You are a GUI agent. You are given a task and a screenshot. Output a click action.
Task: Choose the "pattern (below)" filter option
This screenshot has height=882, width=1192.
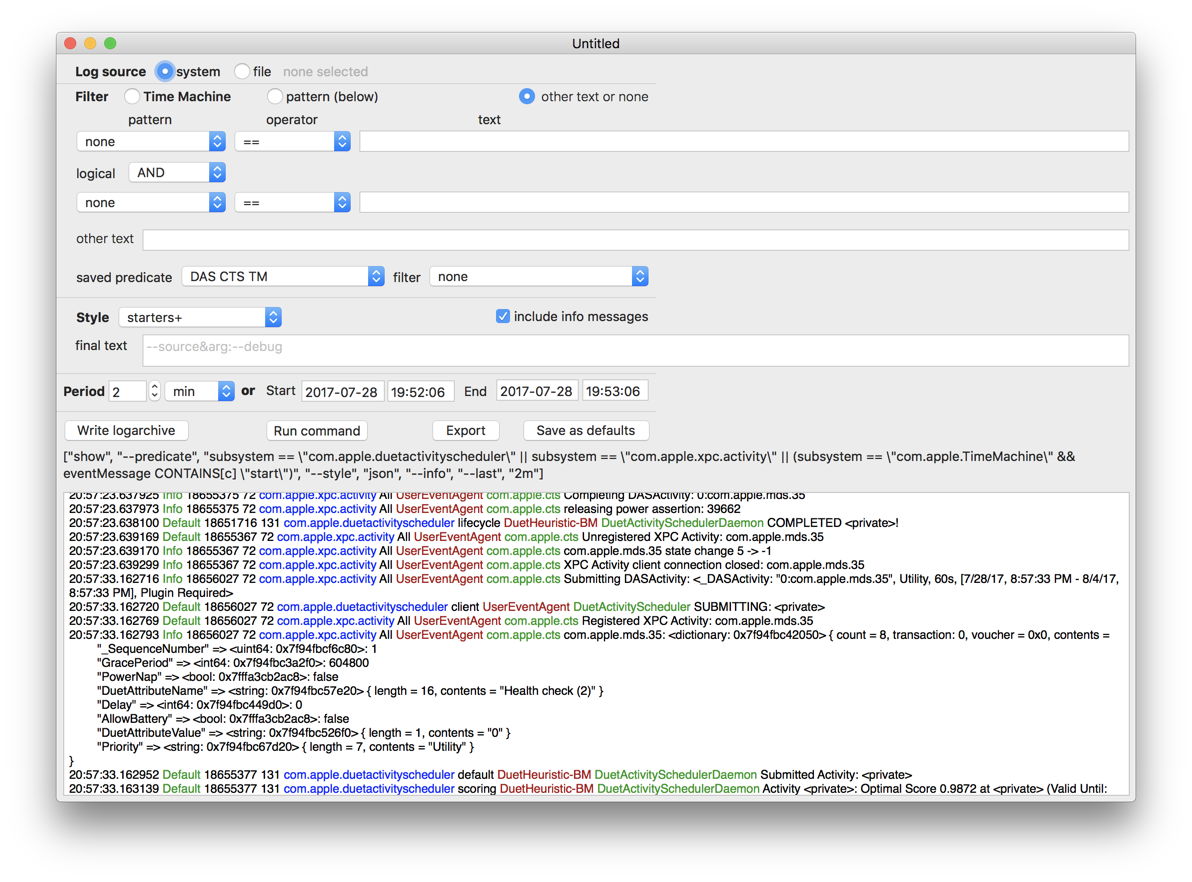[275, 96]
